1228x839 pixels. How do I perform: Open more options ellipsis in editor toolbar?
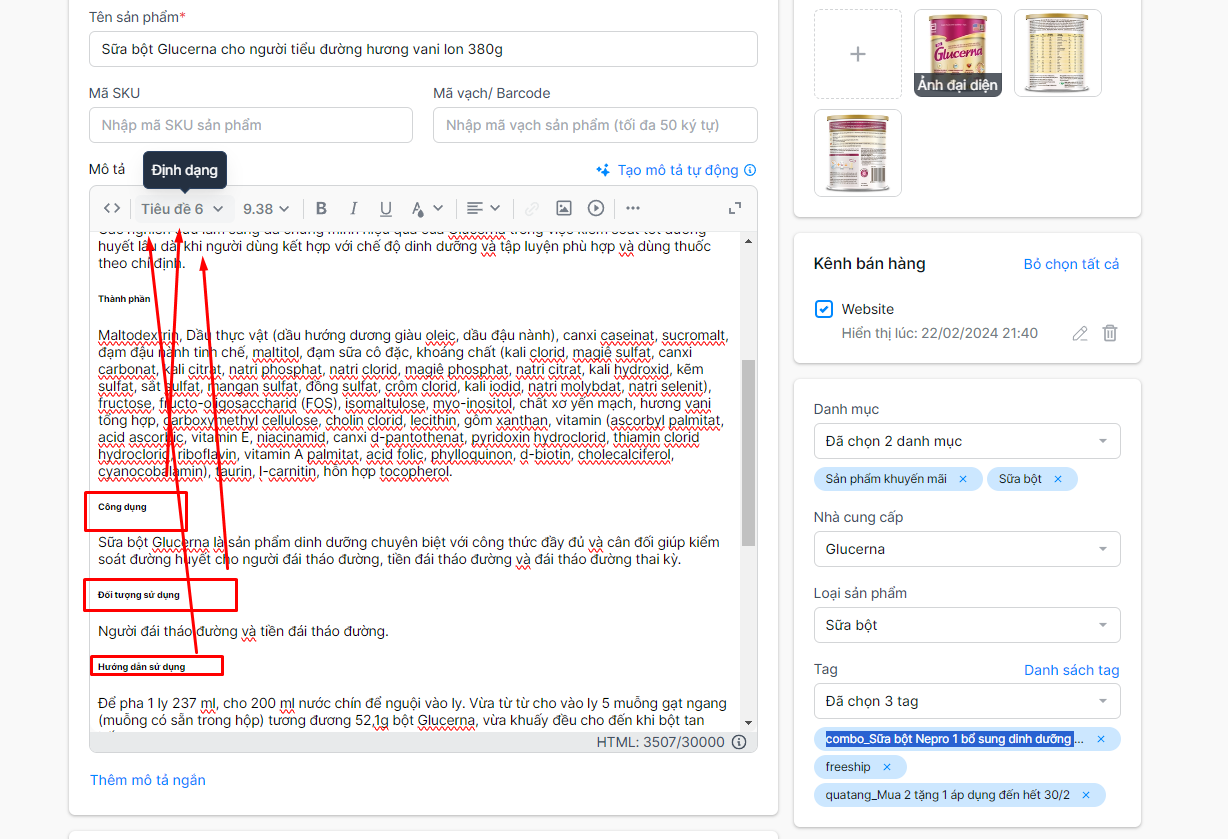coord(633,208)
